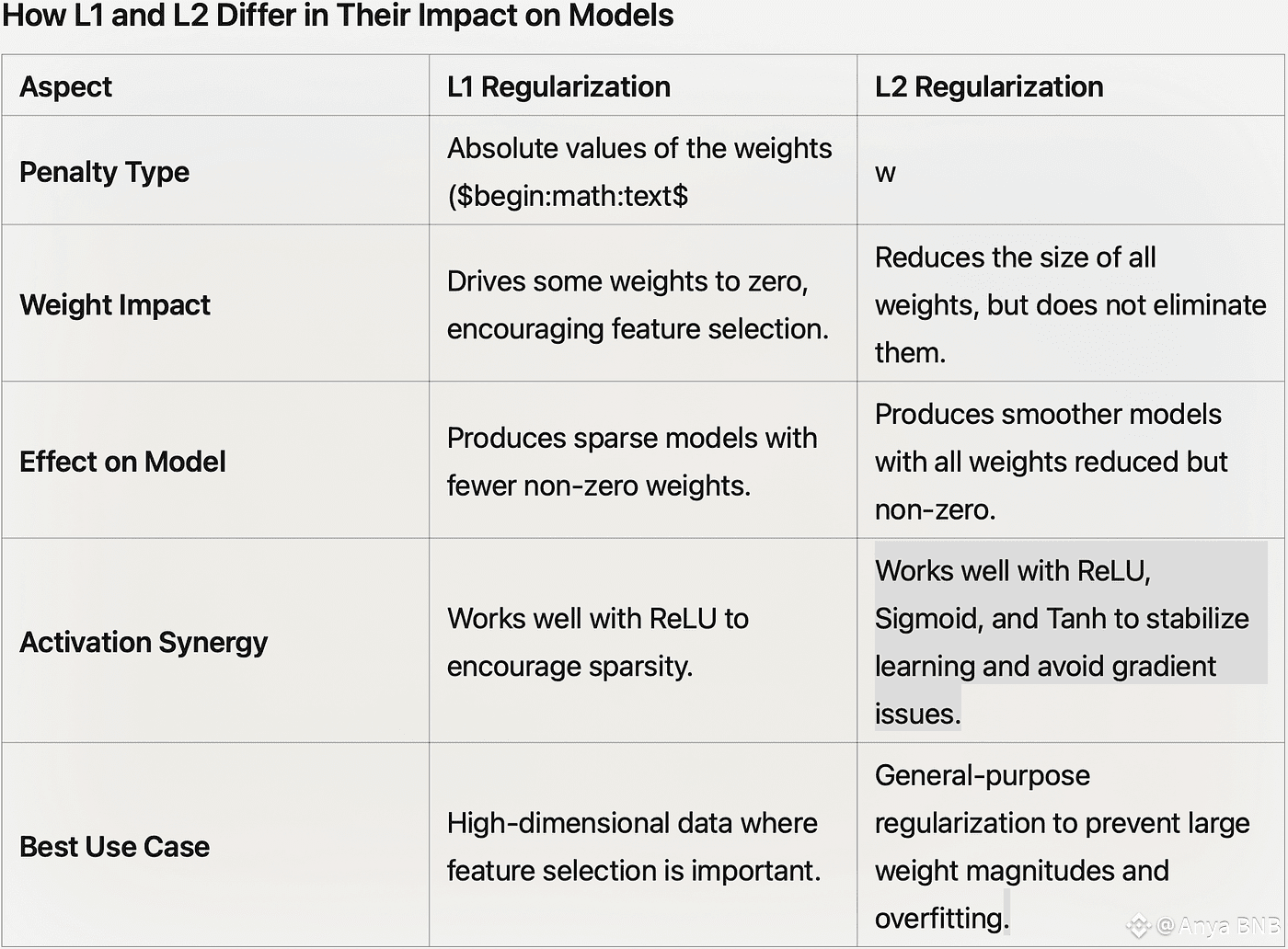The height and width of the screenshot is (949, 1288).
Task: Select the "L1 Regularization" column header
Action: coord(558,86)
